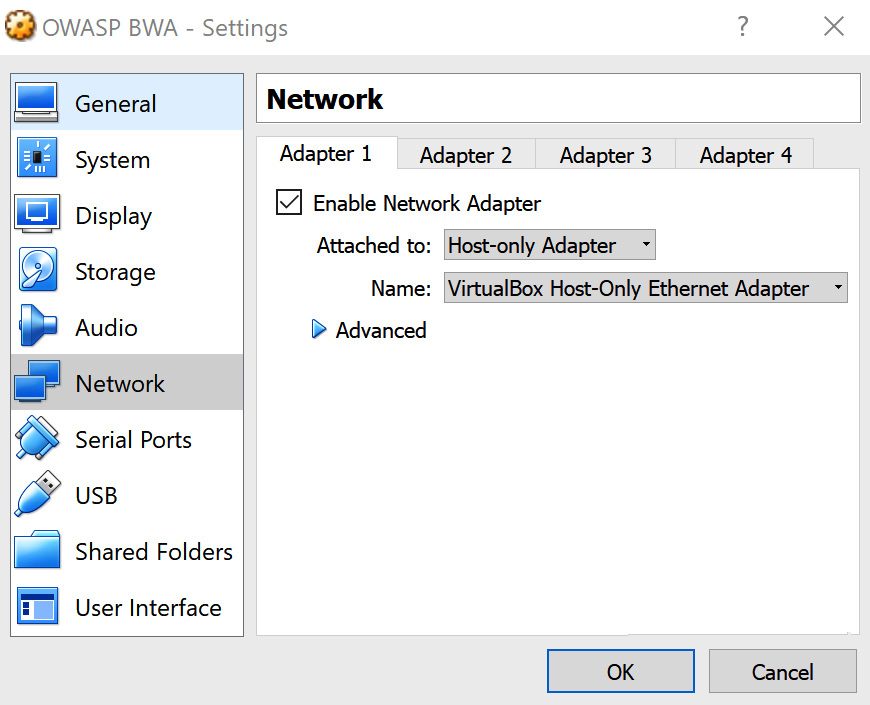Click the USB plug icon
The height and width of the screenshot is (705, 870).
[x=37, y=494]
